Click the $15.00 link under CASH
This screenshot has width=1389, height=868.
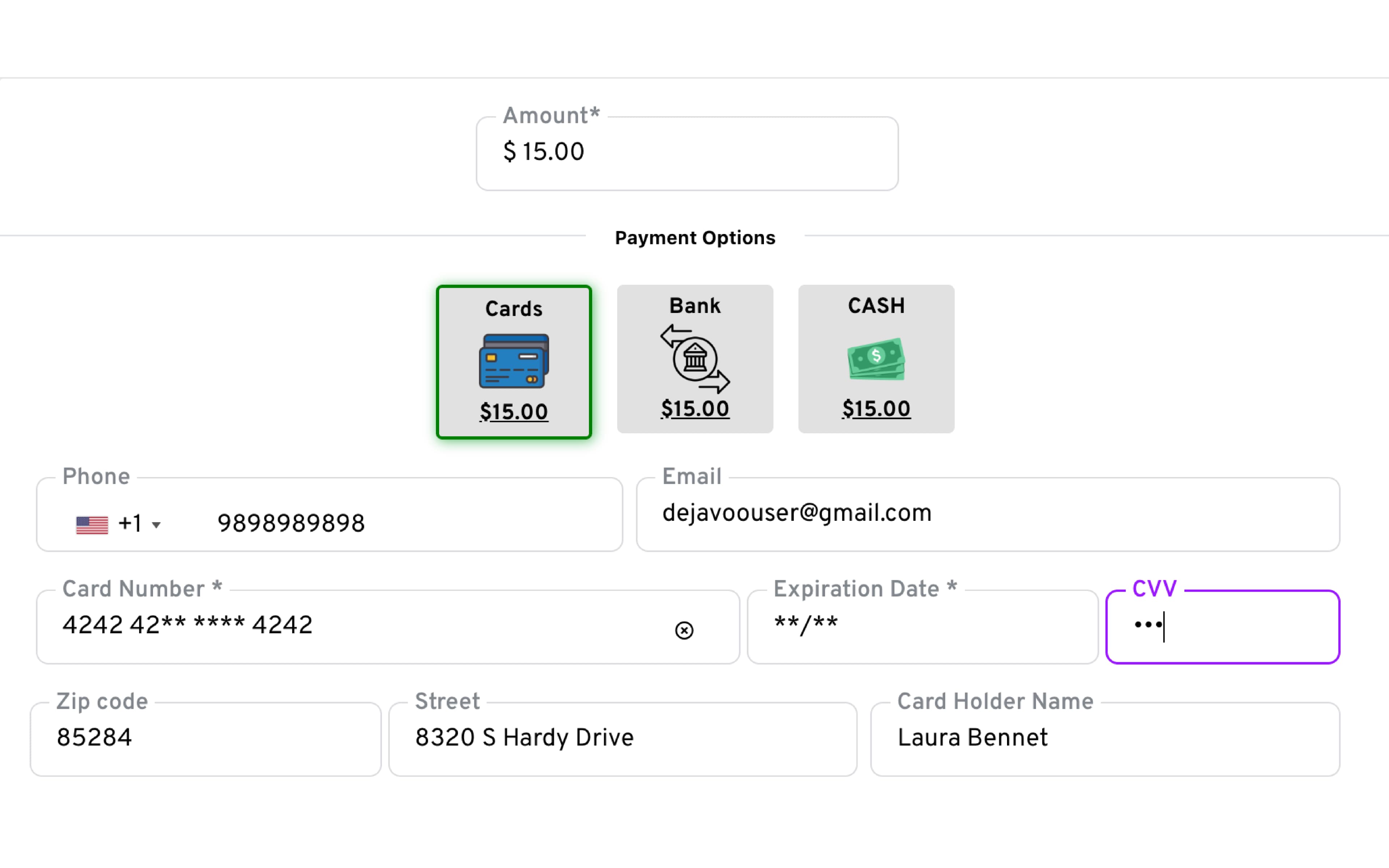(876, 409)
